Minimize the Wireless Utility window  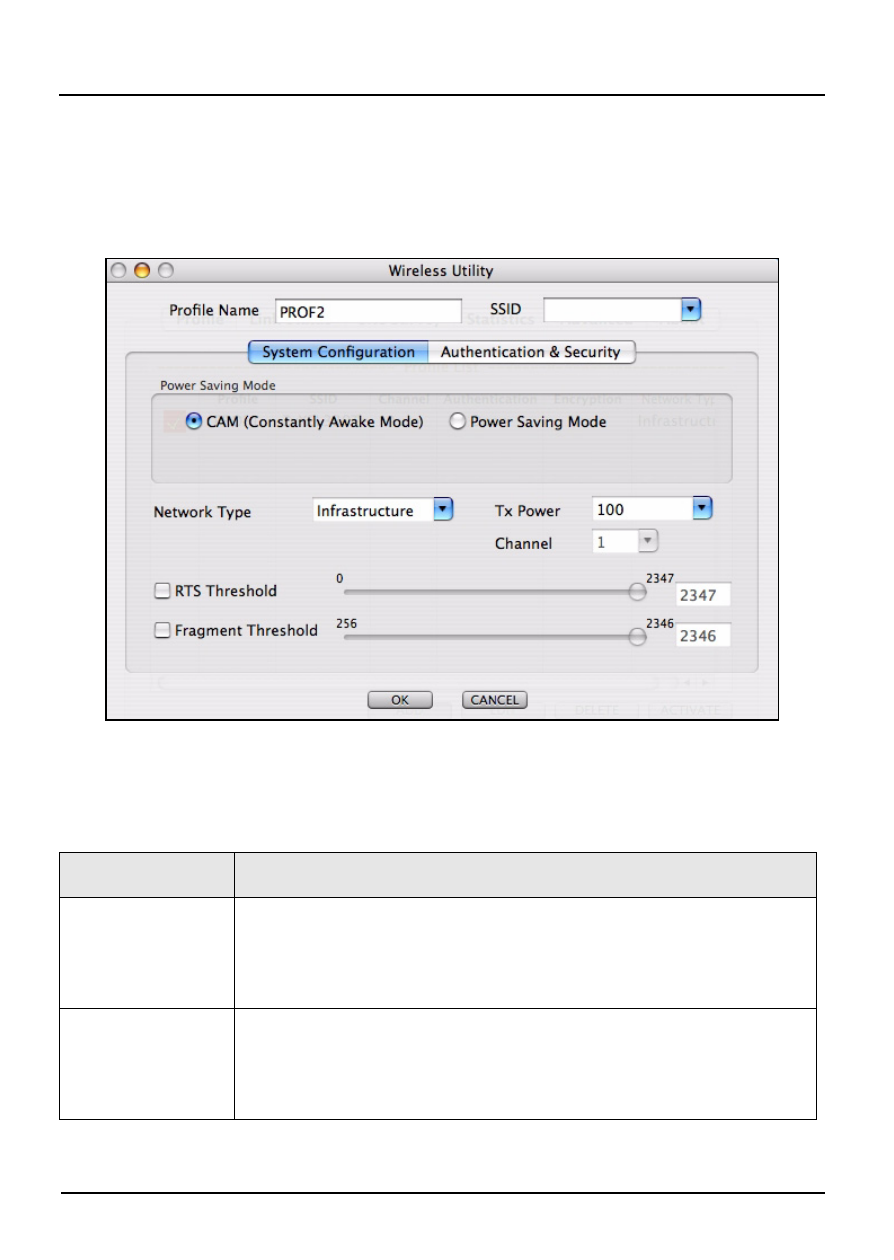pyautogui.click(x=142, y=270)
